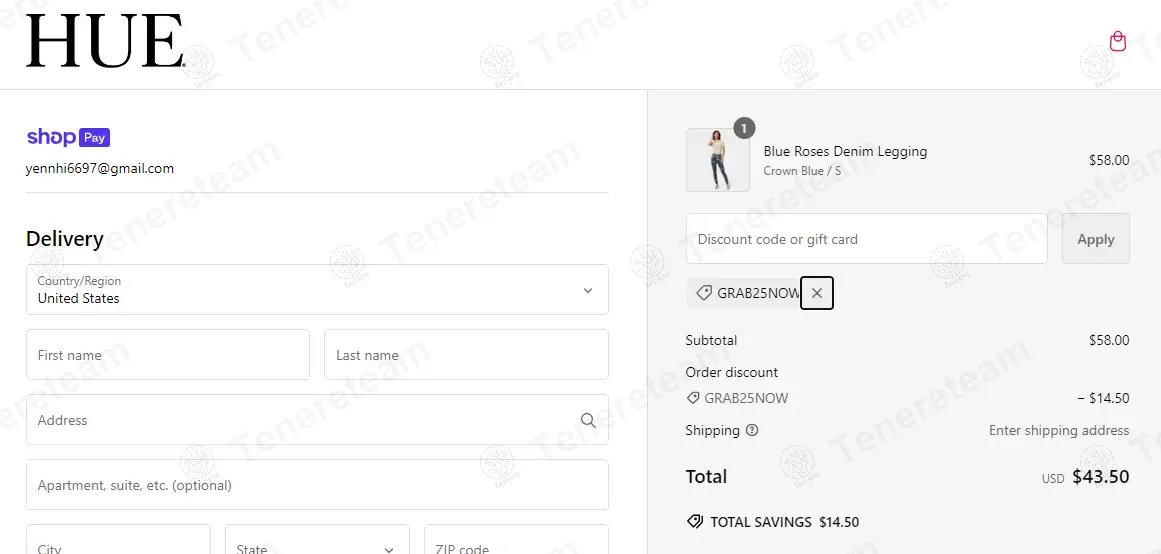Click the Total Savings tag icon
The width and height of the screenshot is (1161, 554).
tap(695, 521)
